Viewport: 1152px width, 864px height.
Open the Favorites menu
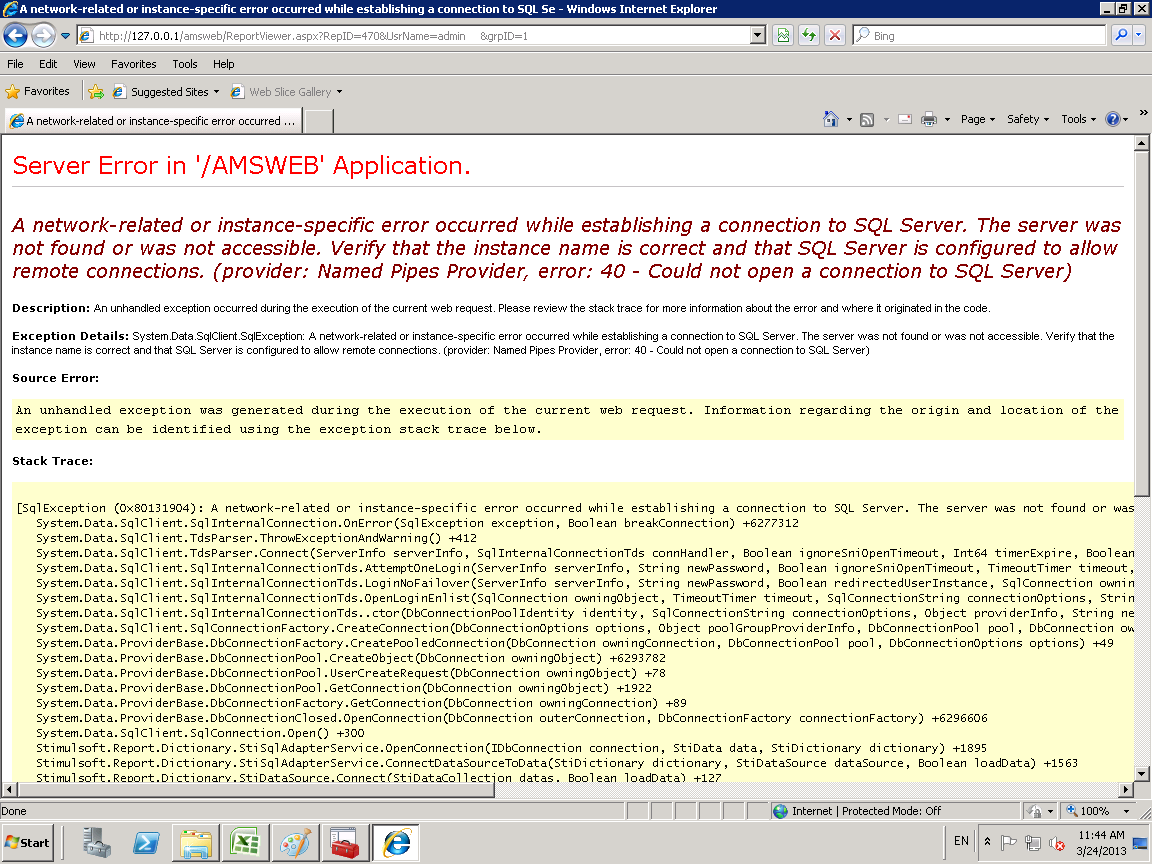click(x=133, y=64)
